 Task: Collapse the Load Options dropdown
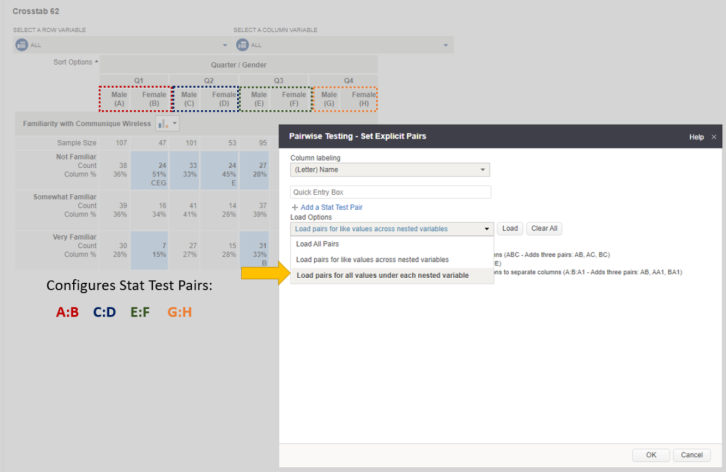(392, 228)
